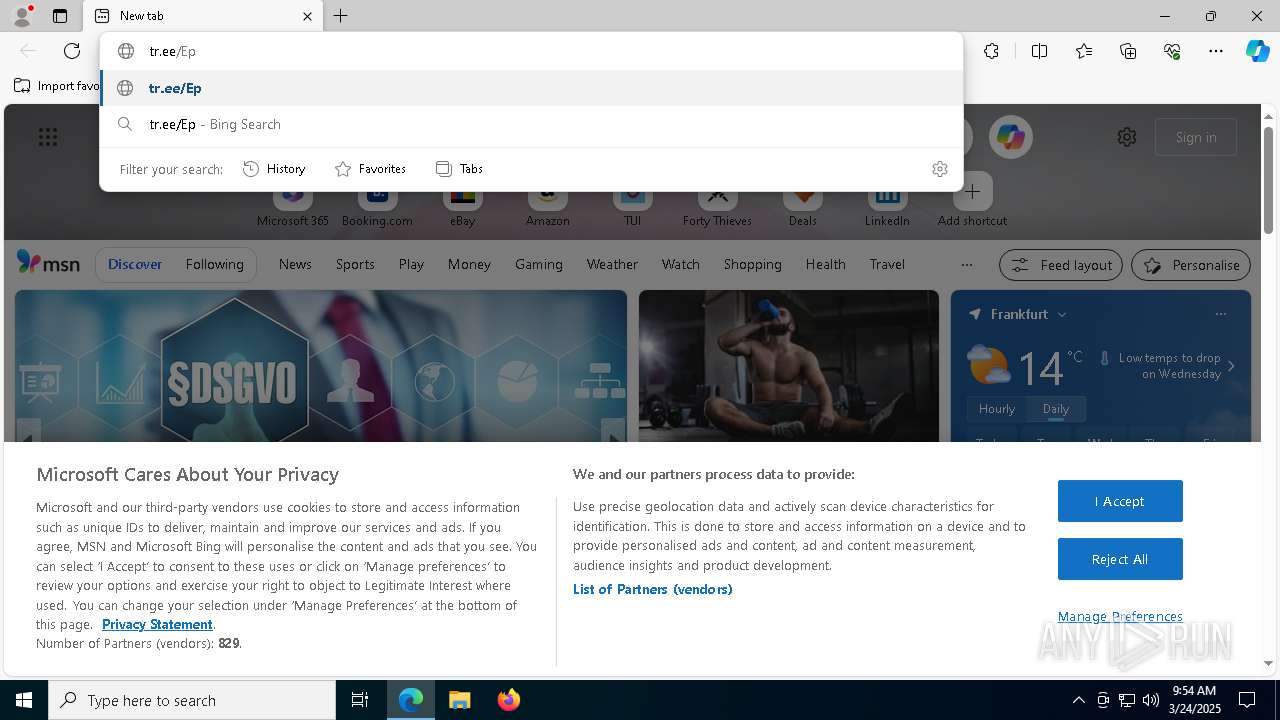Image resolution: width=1280 pixels, height=720 pixels.
Task: Click the msn logo
Action: (48, 263)
